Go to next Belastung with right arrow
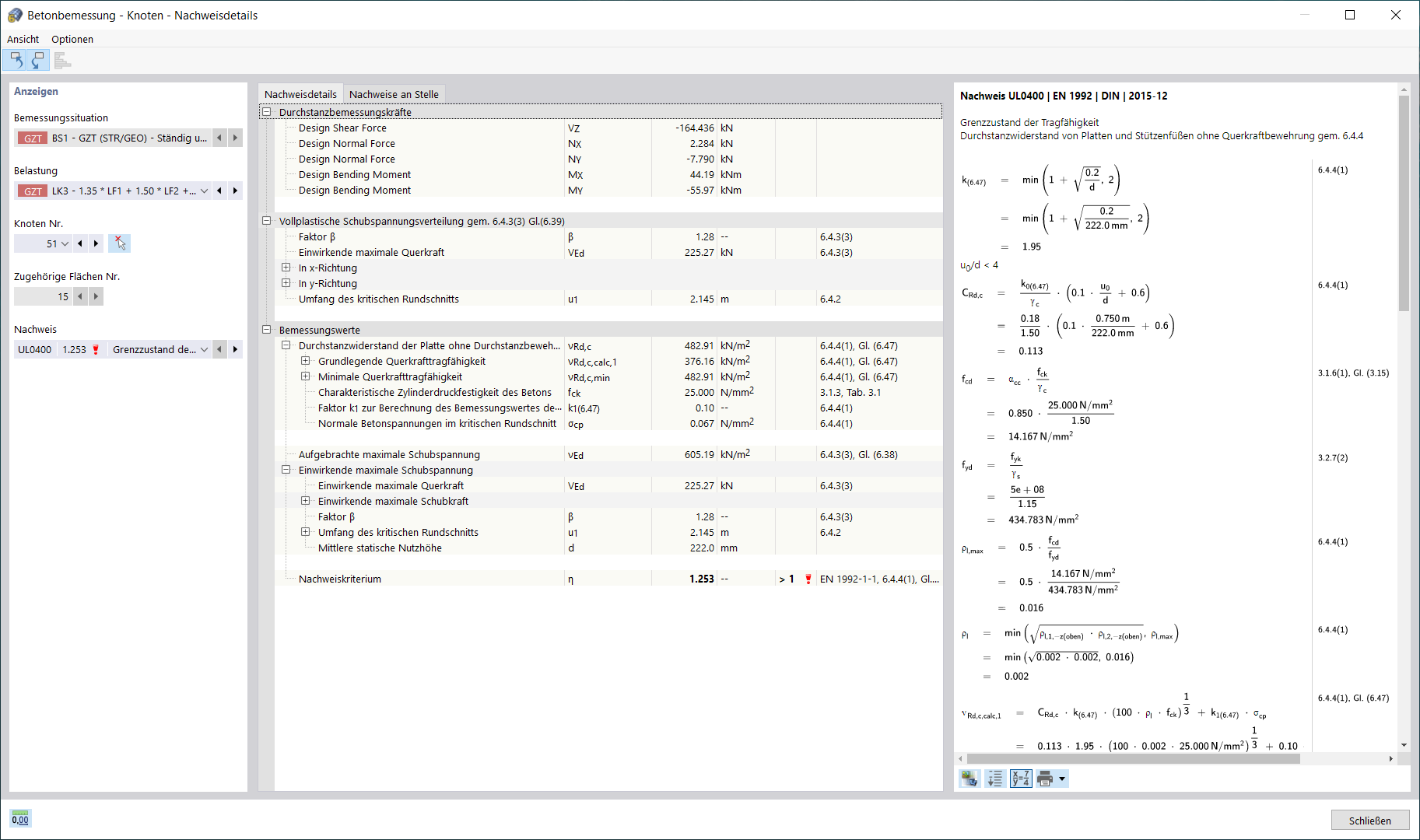 pyautogui.click(x=235, y=191)
